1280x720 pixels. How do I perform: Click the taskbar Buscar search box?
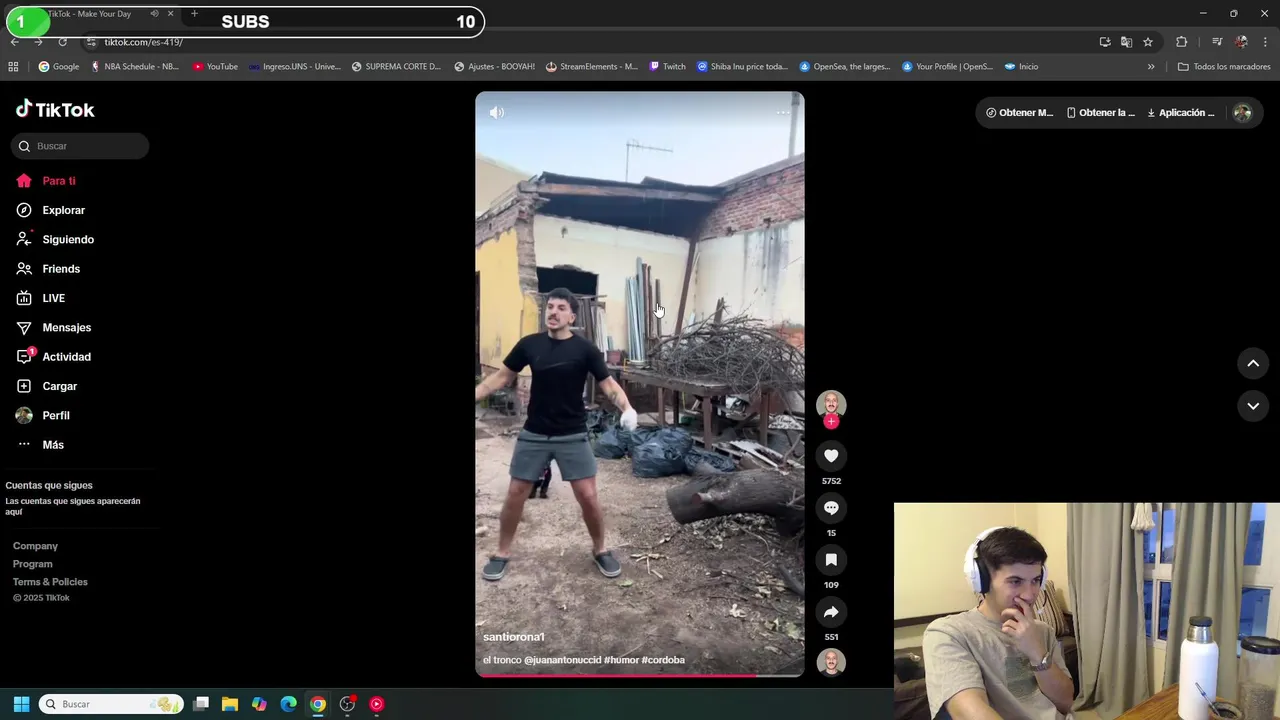(111, 704)
